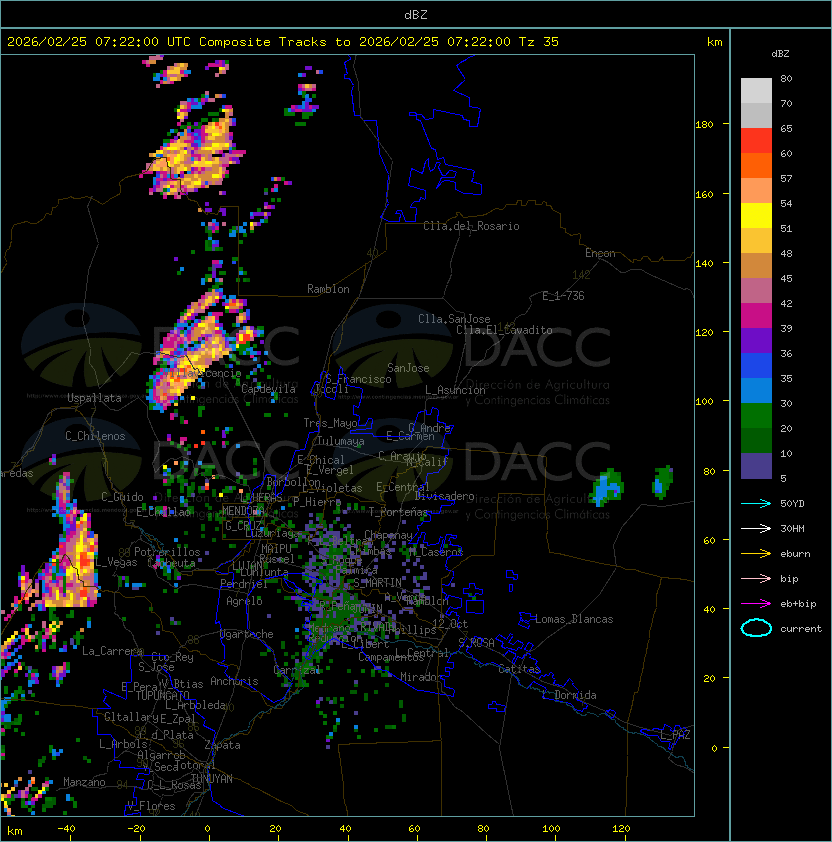The height and width of the screenshot is (842, 832).
Task: Click the 'Manzano' map label
Action: 84,782
